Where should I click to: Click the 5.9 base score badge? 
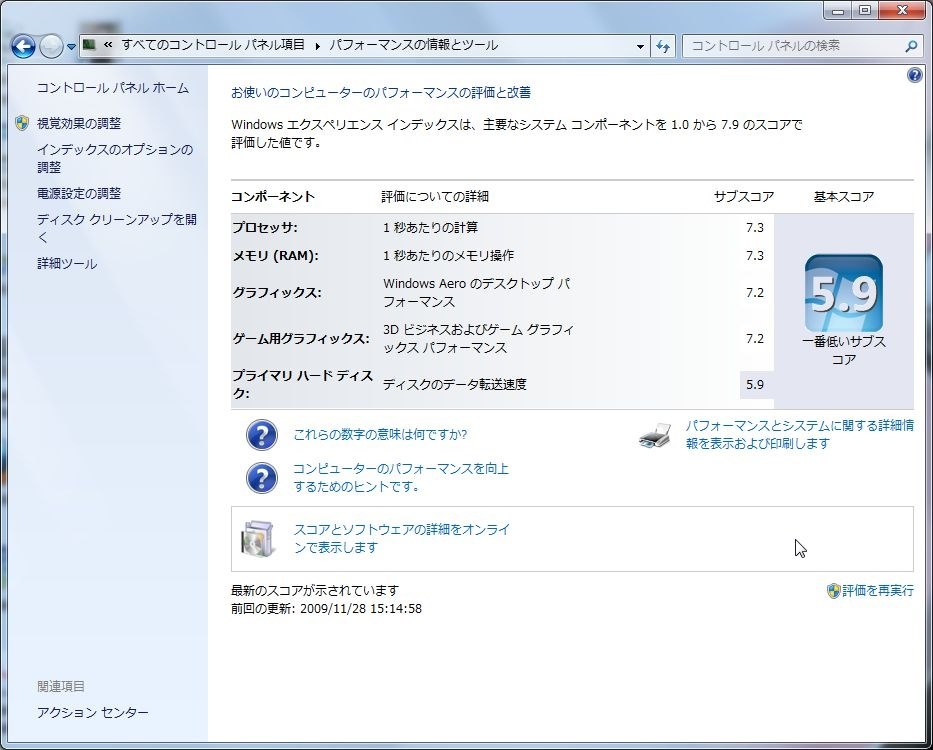tap(844, 293)
